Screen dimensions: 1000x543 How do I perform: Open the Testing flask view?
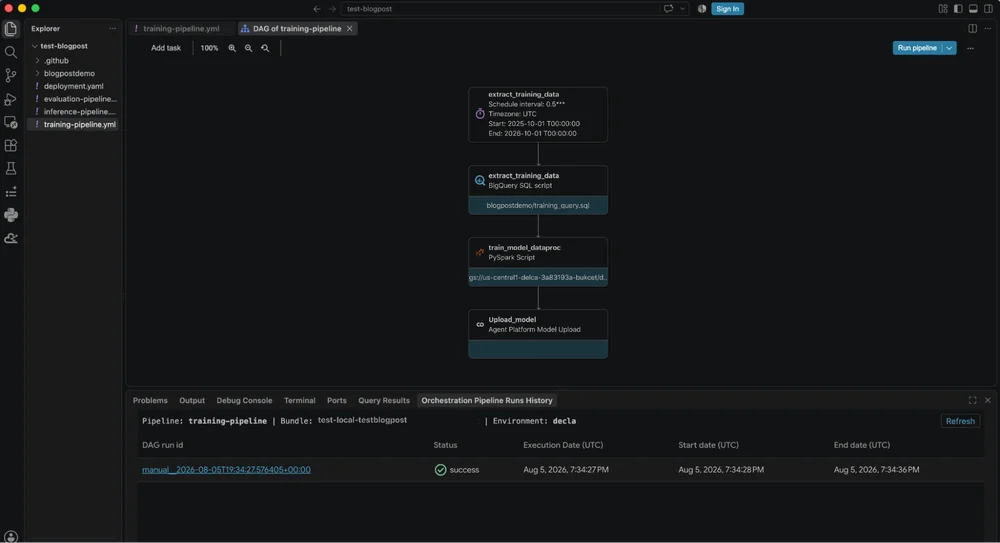pyautogui.click(x=11, y=168)
